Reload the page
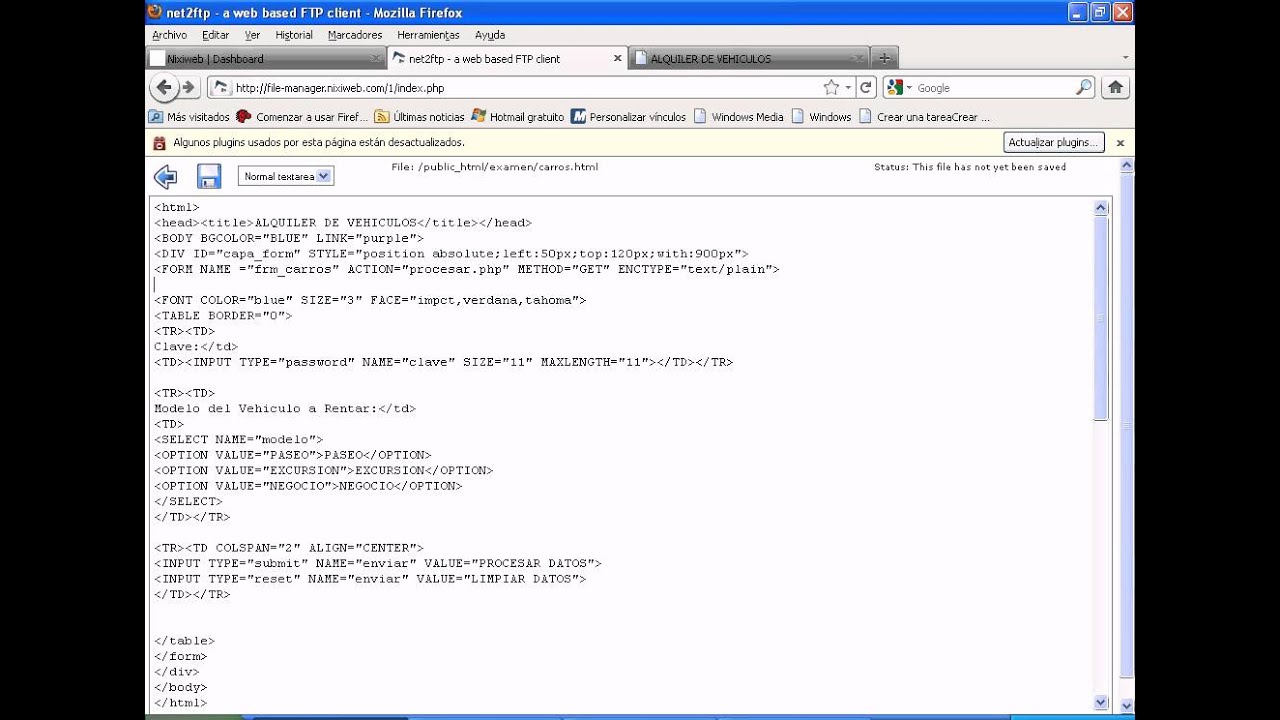This screenshot has width=1280, height=720. coord(867,88)
